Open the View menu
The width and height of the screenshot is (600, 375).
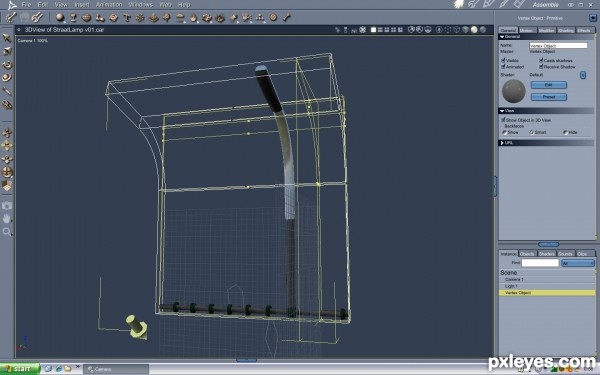point(61,5)
